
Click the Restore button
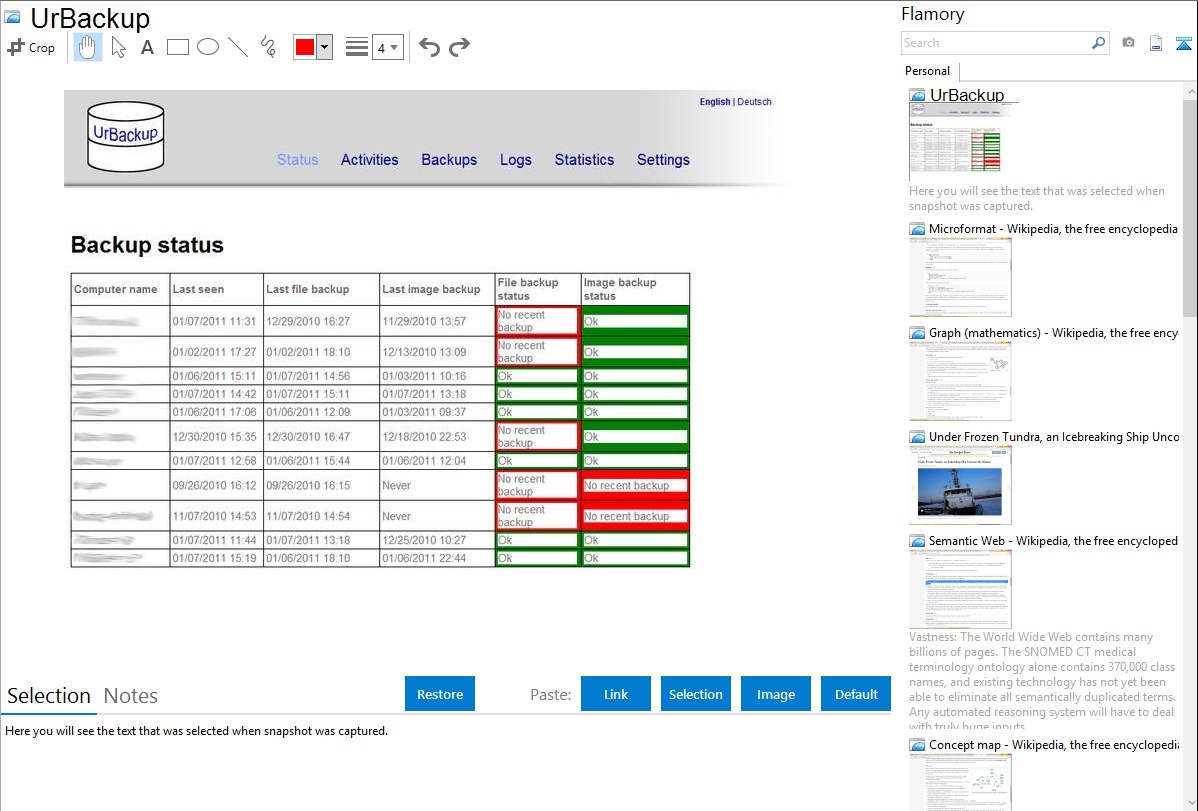pos(440,694)
